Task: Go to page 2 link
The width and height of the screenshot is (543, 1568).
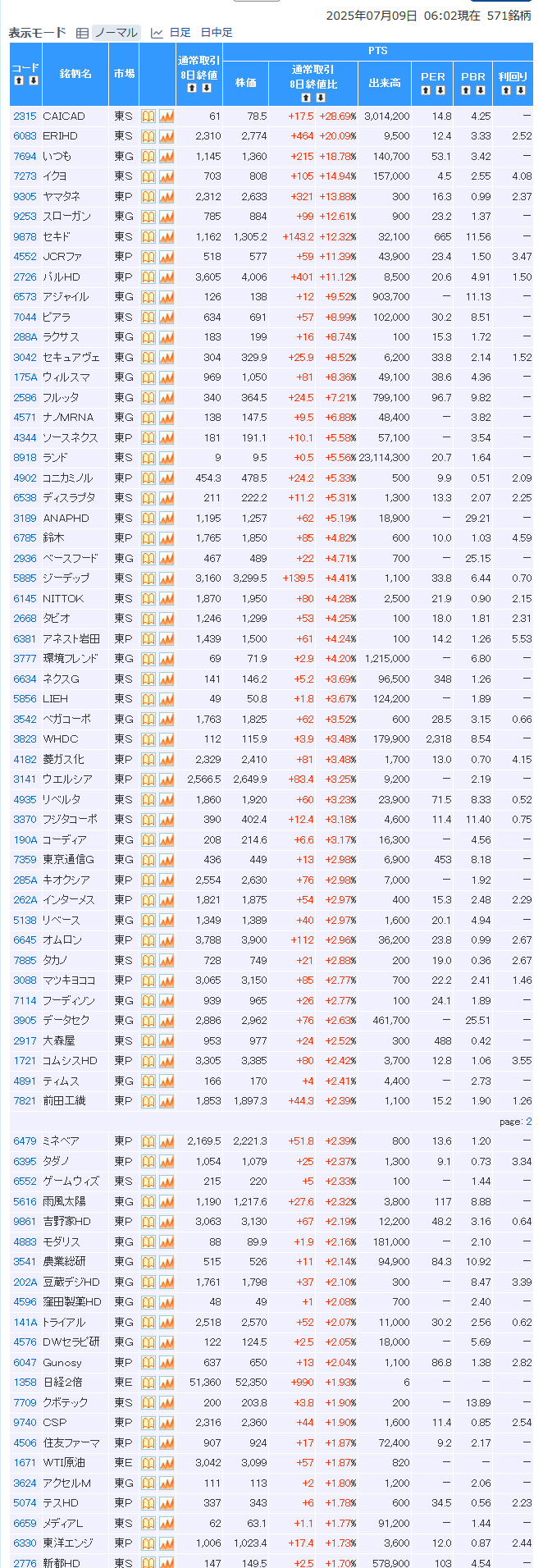Action: (x=529, y=1122)
